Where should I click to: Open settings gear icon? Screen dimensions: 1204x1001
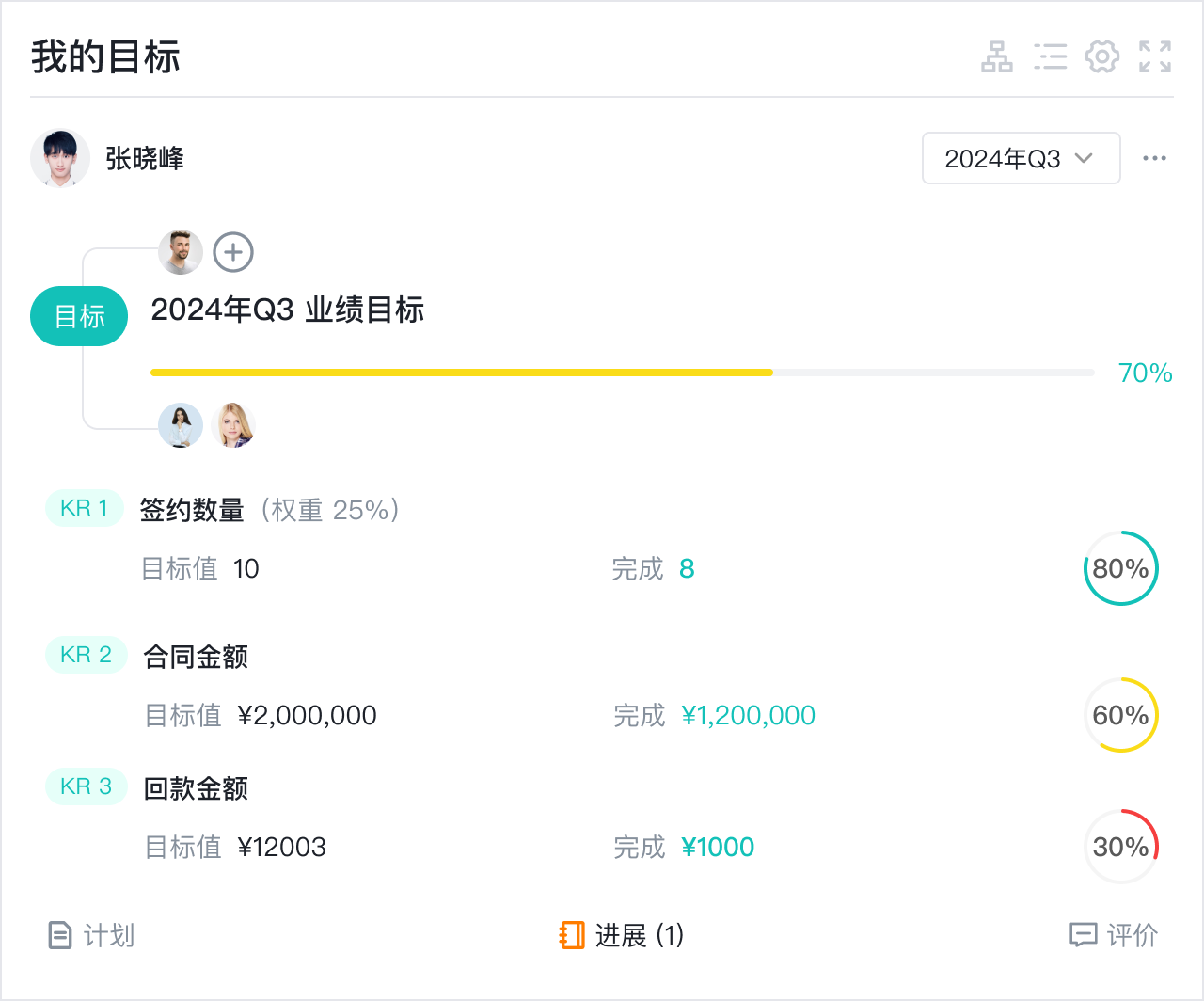(x=1102, y=56)
